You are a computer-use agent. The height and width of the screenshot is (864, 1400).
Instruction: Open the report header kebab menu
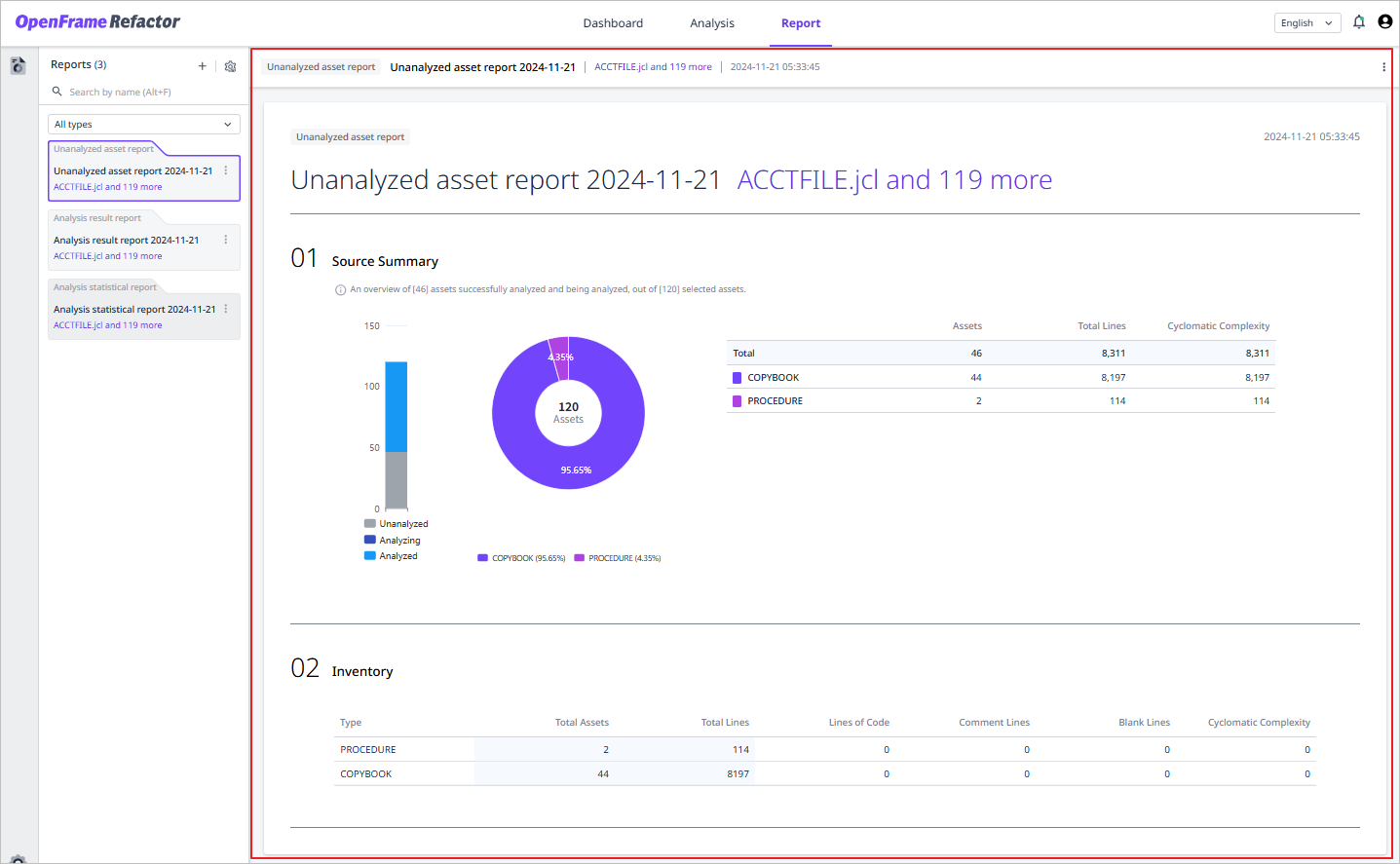[x=1383, y=67]
